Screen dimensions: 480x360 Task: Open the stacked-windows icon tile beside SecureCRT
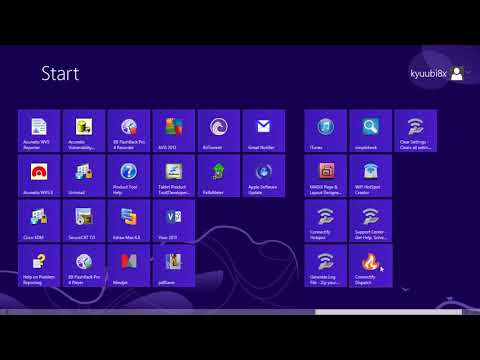click(x=129, y=221)
